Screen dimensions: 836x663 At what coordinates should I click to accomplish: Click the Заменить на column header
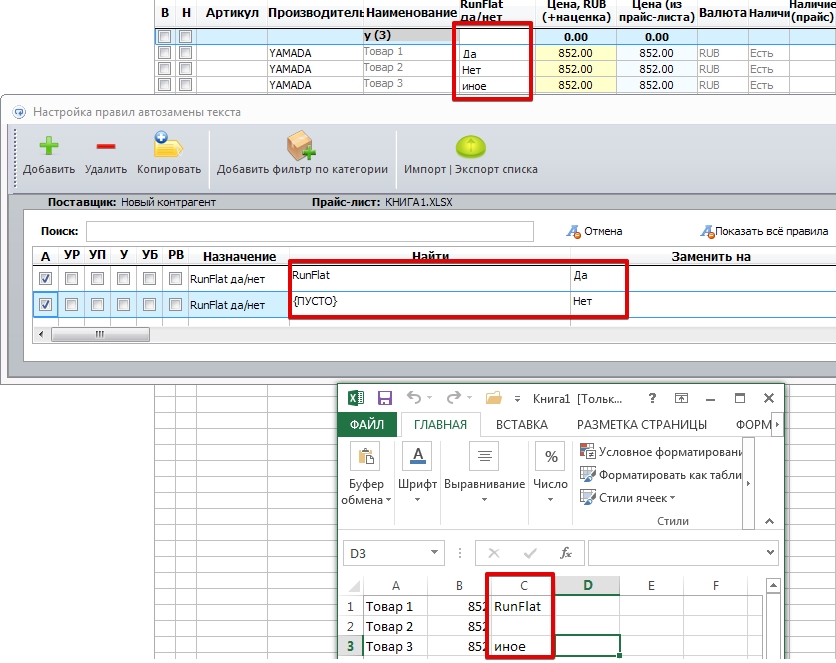(710, 256)
